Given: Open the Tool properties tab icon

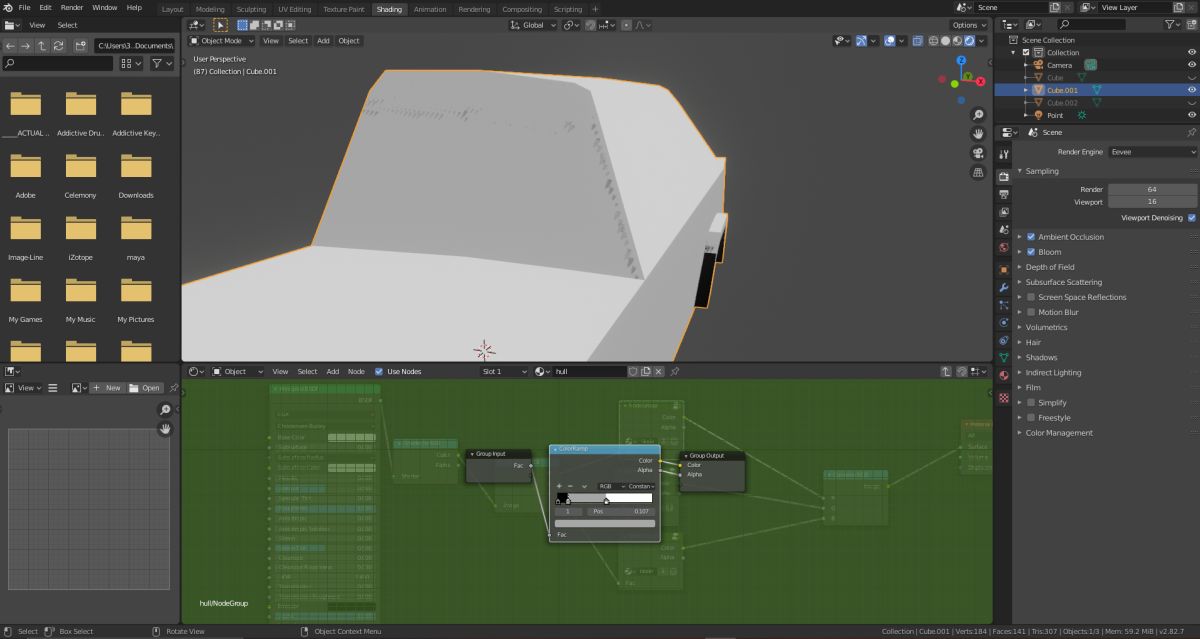Looking at the screenshot, I should pyautogui.click(x=1003, y=155).
